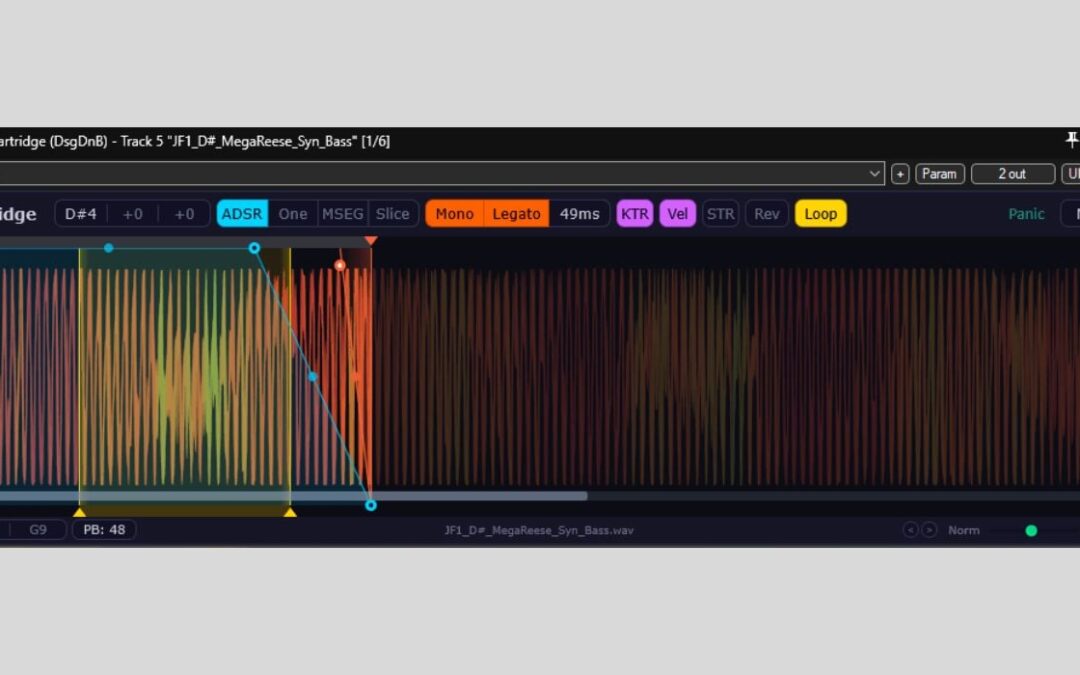Screen dimensions: 1080x675
Task: Go to the next sample with the right arrow
Action: [929, 530]
